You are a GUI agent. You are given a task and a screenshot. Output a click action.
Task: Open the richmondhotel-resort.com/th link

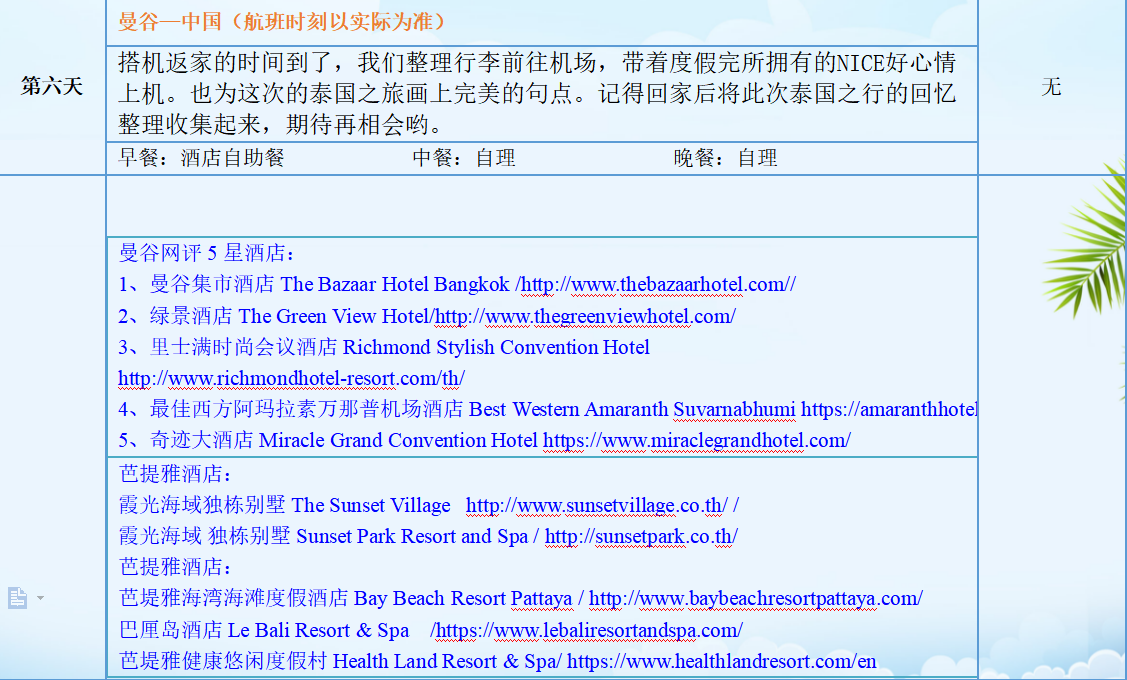[291, 378]
